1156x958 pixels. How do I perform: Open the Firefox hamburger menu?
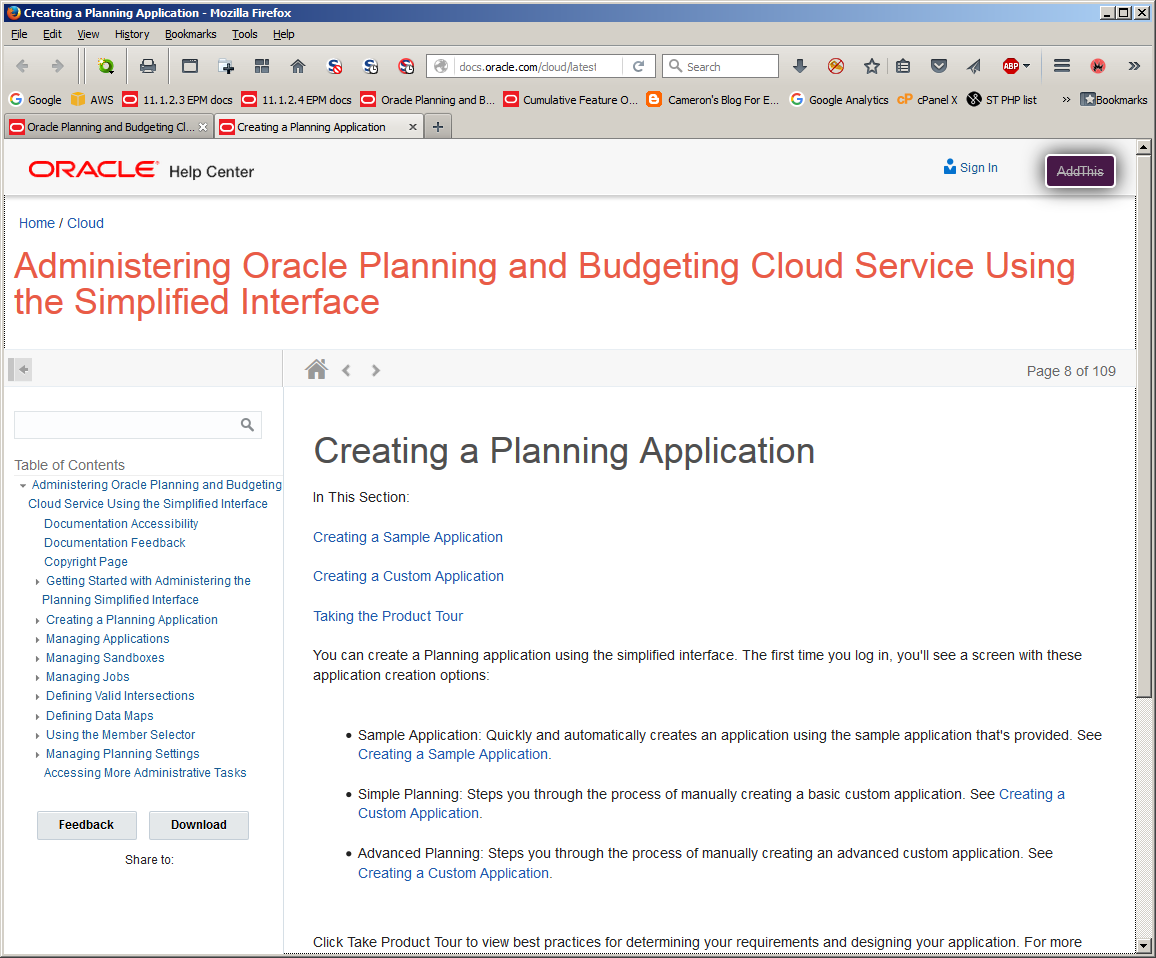click(x=1062, y=66)
